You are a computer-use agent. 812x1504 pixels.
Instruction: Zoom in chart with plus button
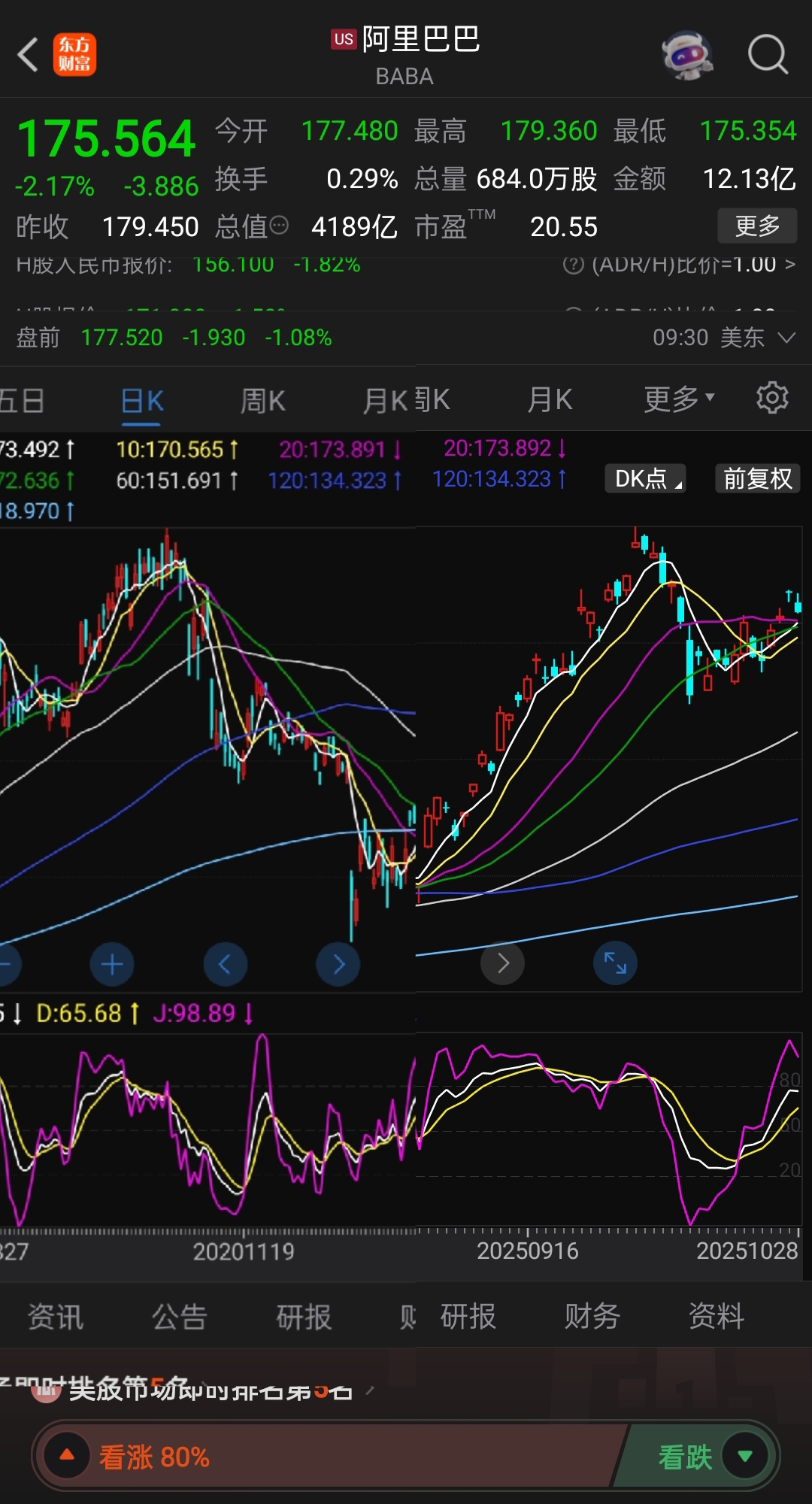click(112, 964)
